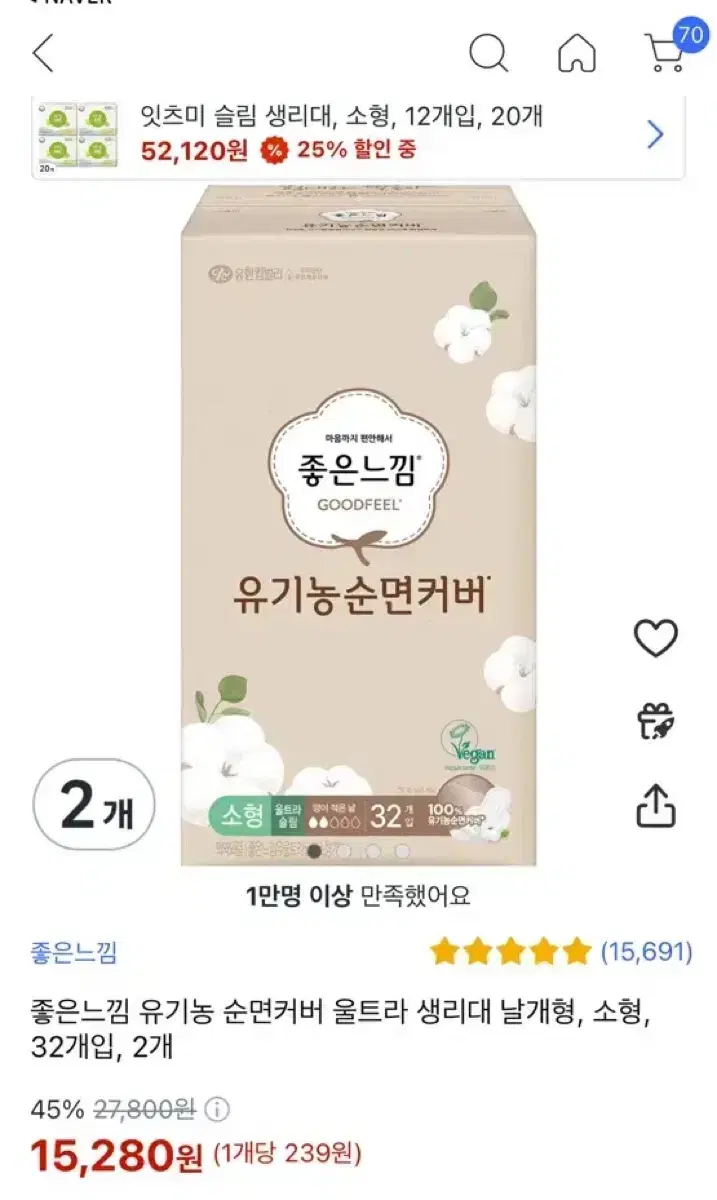Screen dimensions: 717x1200
Task: Go back with the left arrow icon
Action: click(x=42, y=53)
